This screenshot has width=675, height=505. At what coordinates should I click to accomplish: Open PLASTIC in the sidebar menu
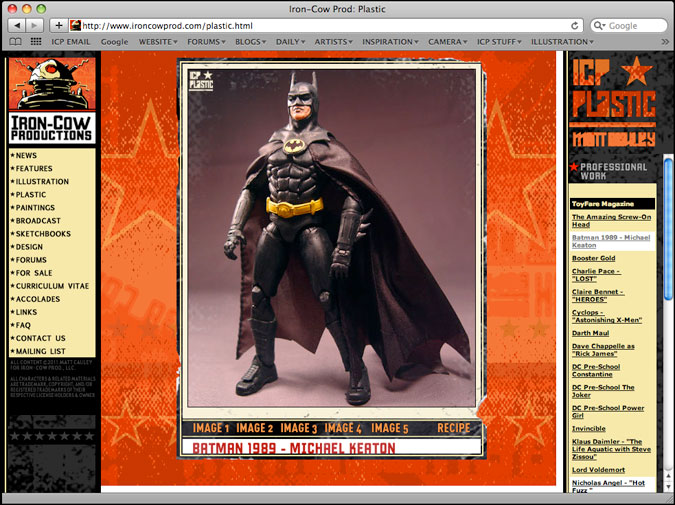point(31,195)
